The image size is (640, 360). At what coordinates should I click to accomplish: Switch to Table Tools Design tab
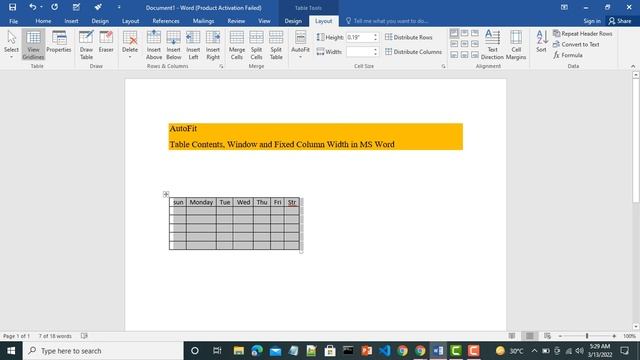(x=293, y=21)
